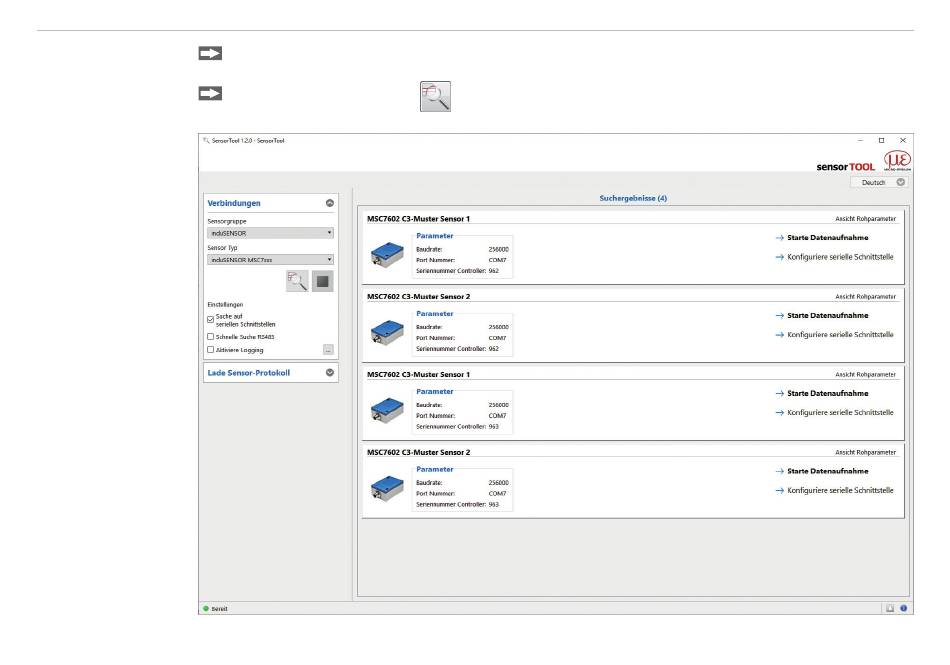Click the Suchergebnisse (4) heading
Image resolution: width=950 pixels, height=665 pixels.
point(633,198)
